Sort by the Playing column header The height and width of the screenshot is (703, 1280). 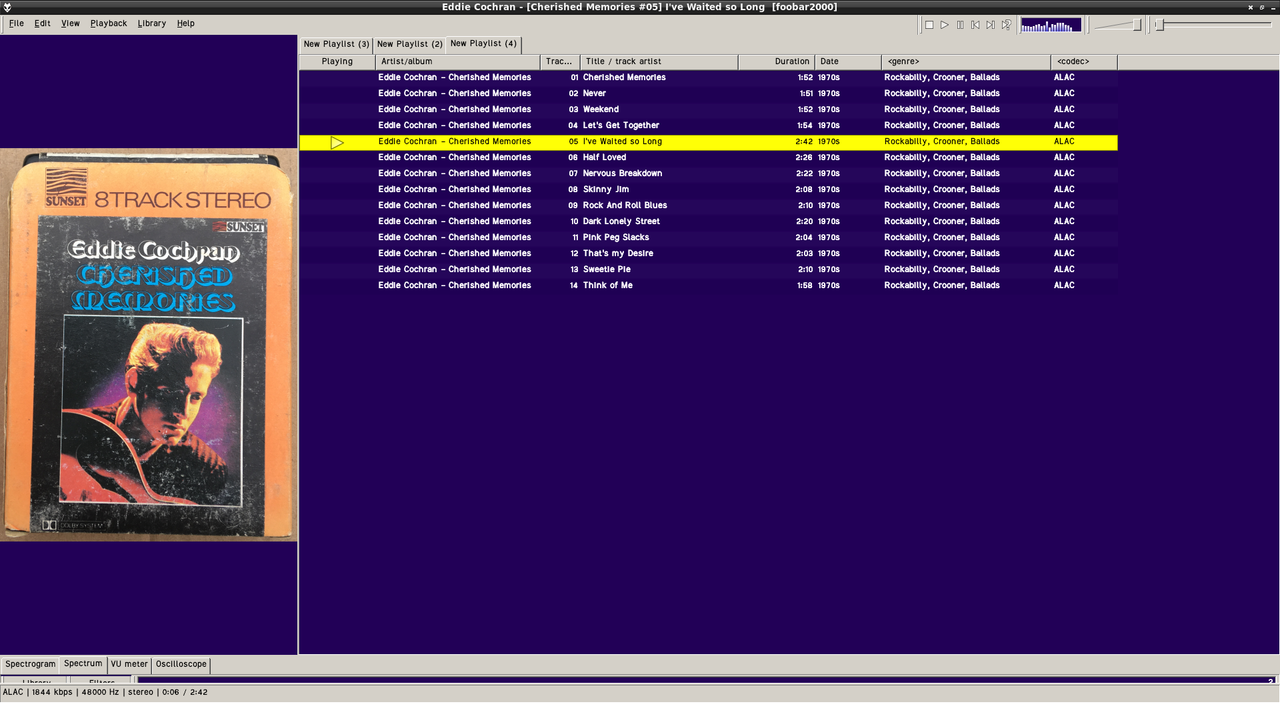pyautogui.click(x=337, y=62)
